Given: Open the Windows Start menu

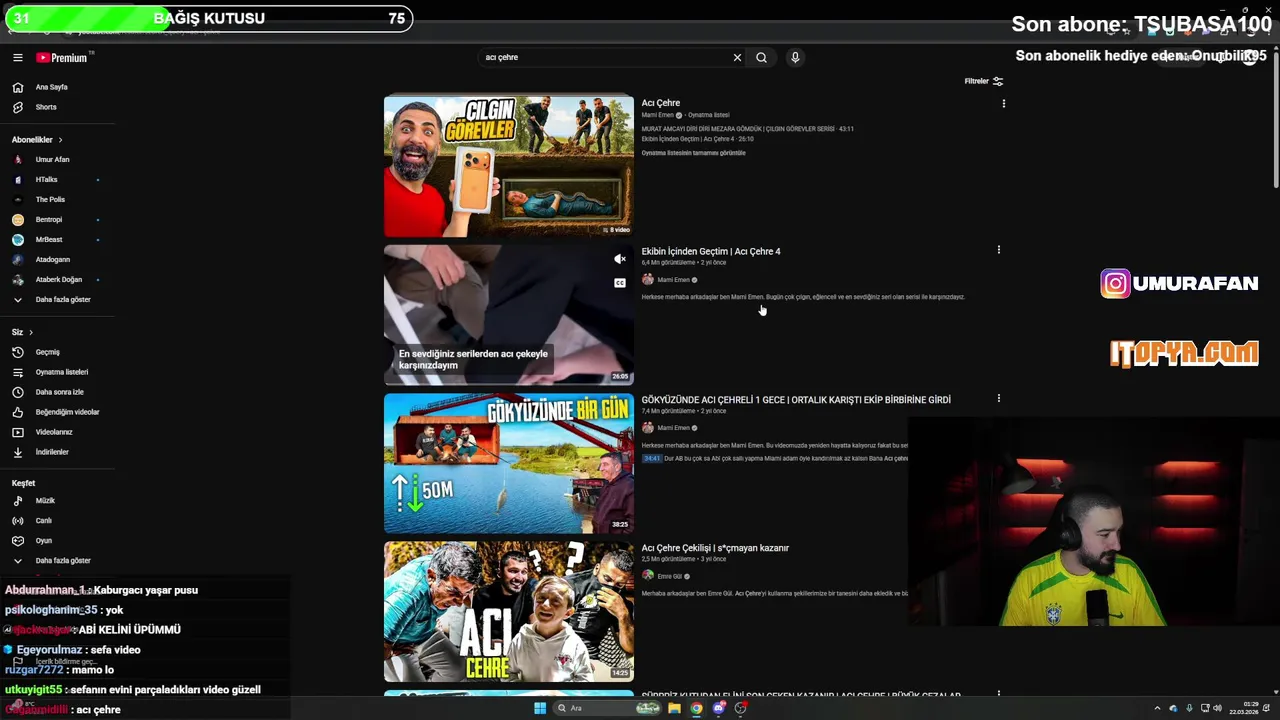Looking at the screenshot, I should (540, 708).
